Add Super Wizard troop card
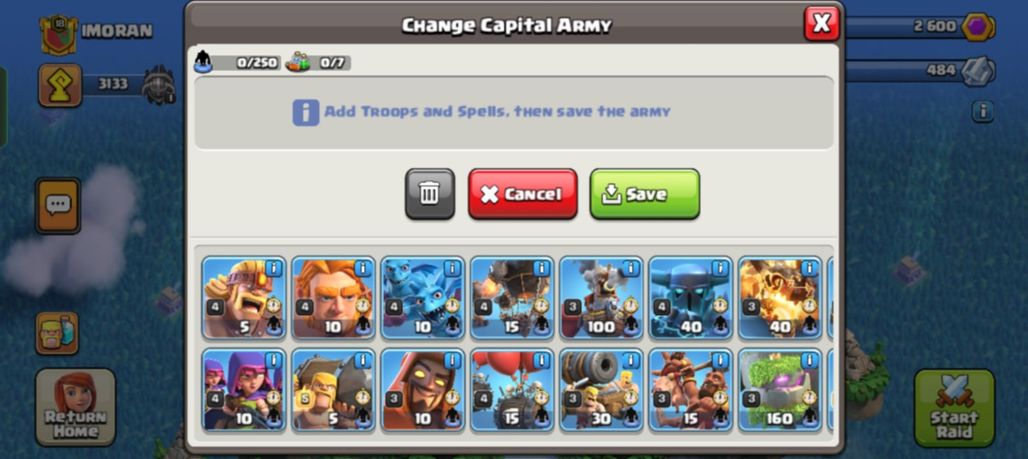 pyautogui.click(x=422, y=390)
